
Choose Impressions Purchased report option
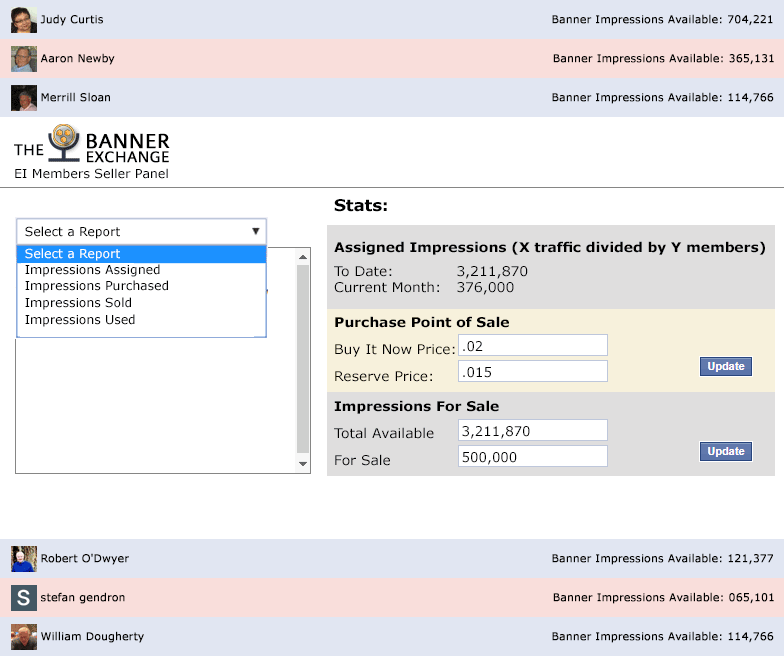pyautogui.click(x=96, y=286)
